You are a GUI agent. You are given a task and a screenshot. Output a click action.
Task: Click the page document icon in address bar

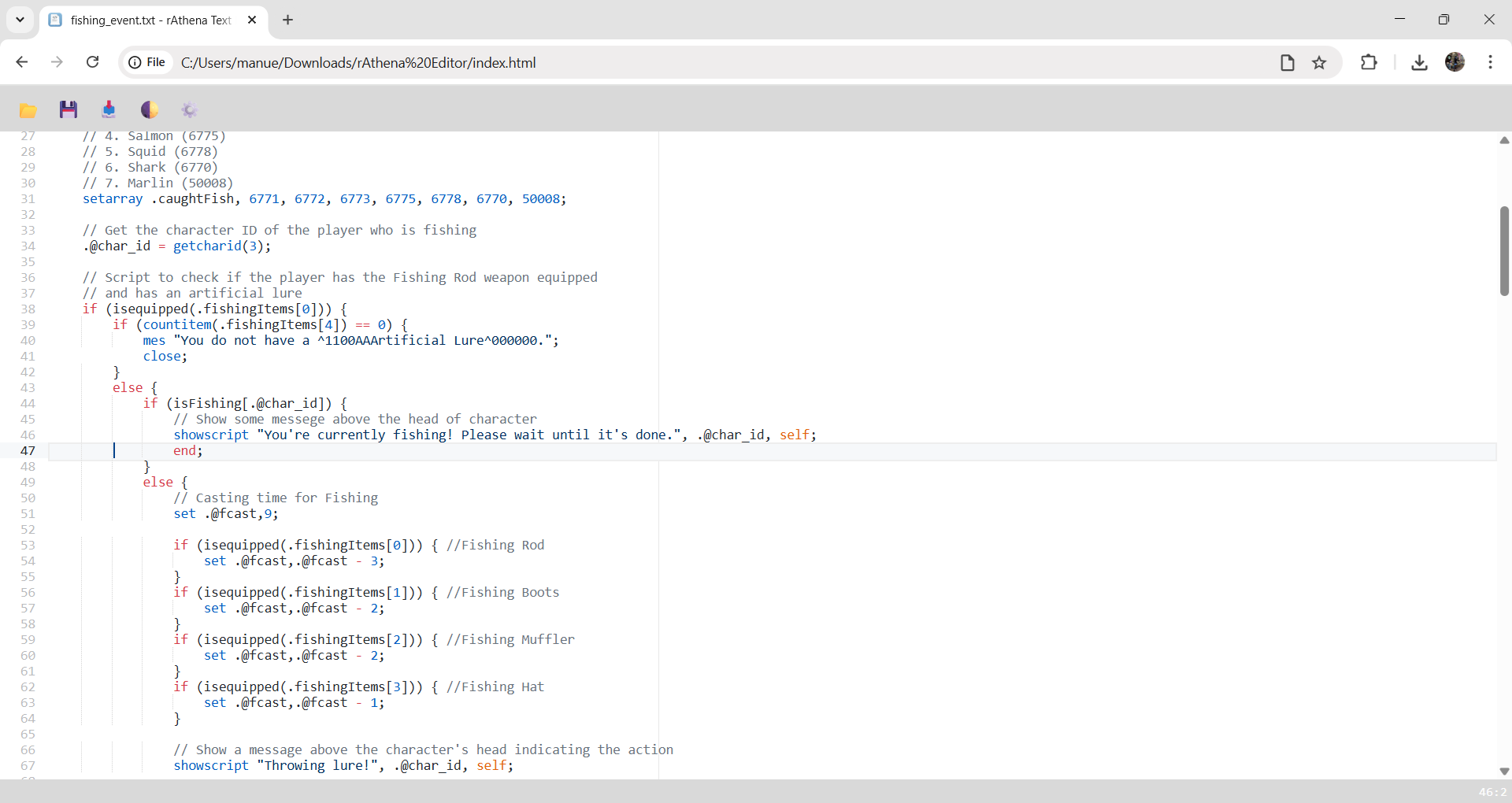coord(1288,62)
